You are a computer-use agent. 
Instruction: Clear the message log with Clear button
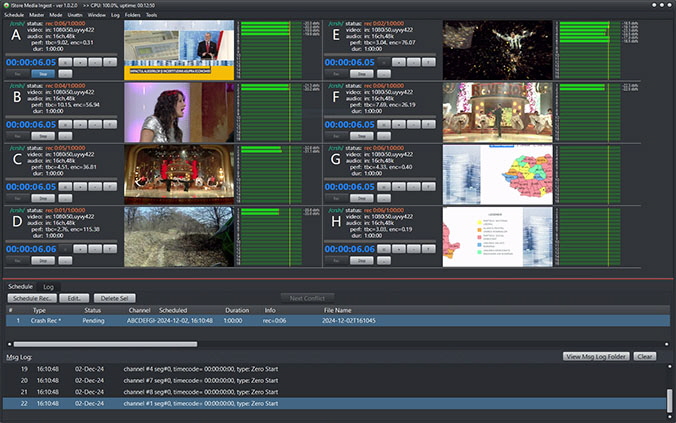point(645,357)
